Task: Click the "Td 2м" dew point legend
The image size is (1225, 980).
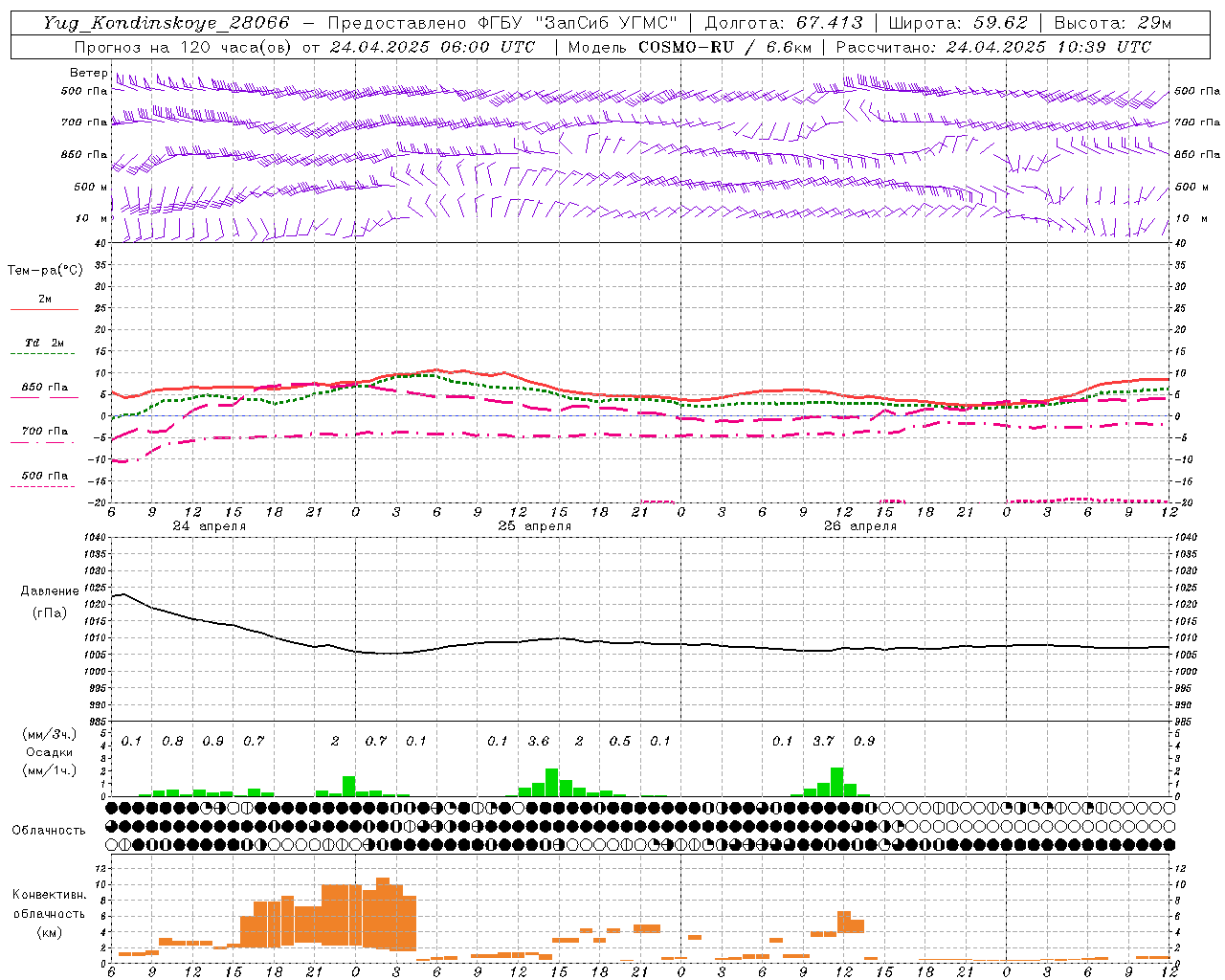Action: pos(45,343)
